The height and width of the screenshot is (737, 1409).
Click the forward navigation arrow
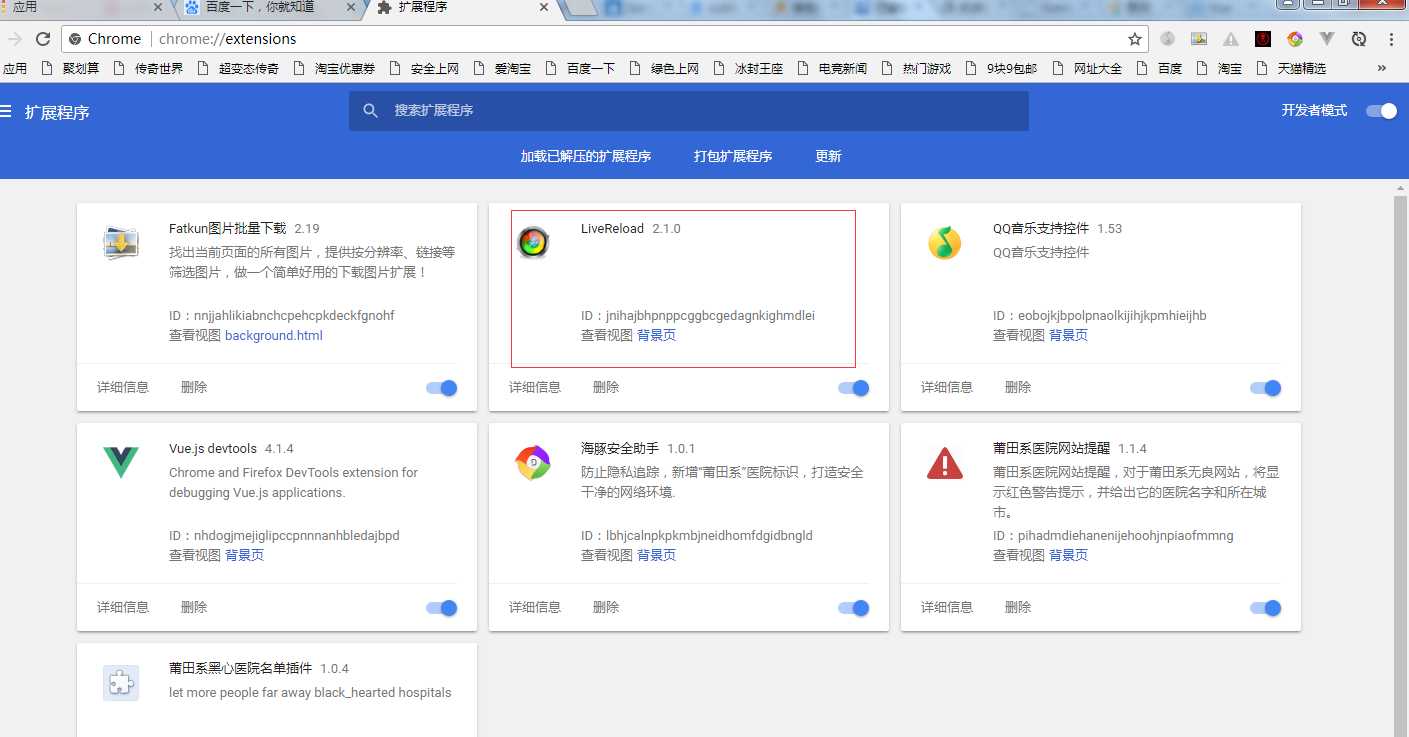point(14,39)
